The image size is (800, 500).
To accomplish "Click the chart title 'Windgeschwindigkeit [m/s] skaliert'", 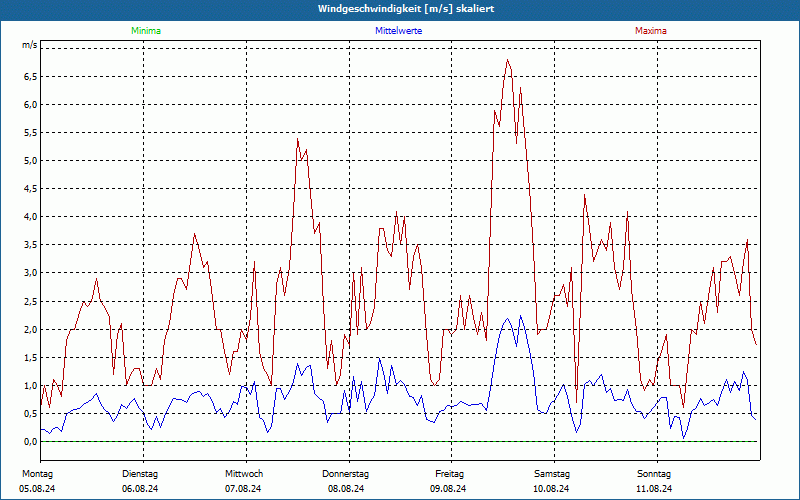I will [x=406, y=9].
